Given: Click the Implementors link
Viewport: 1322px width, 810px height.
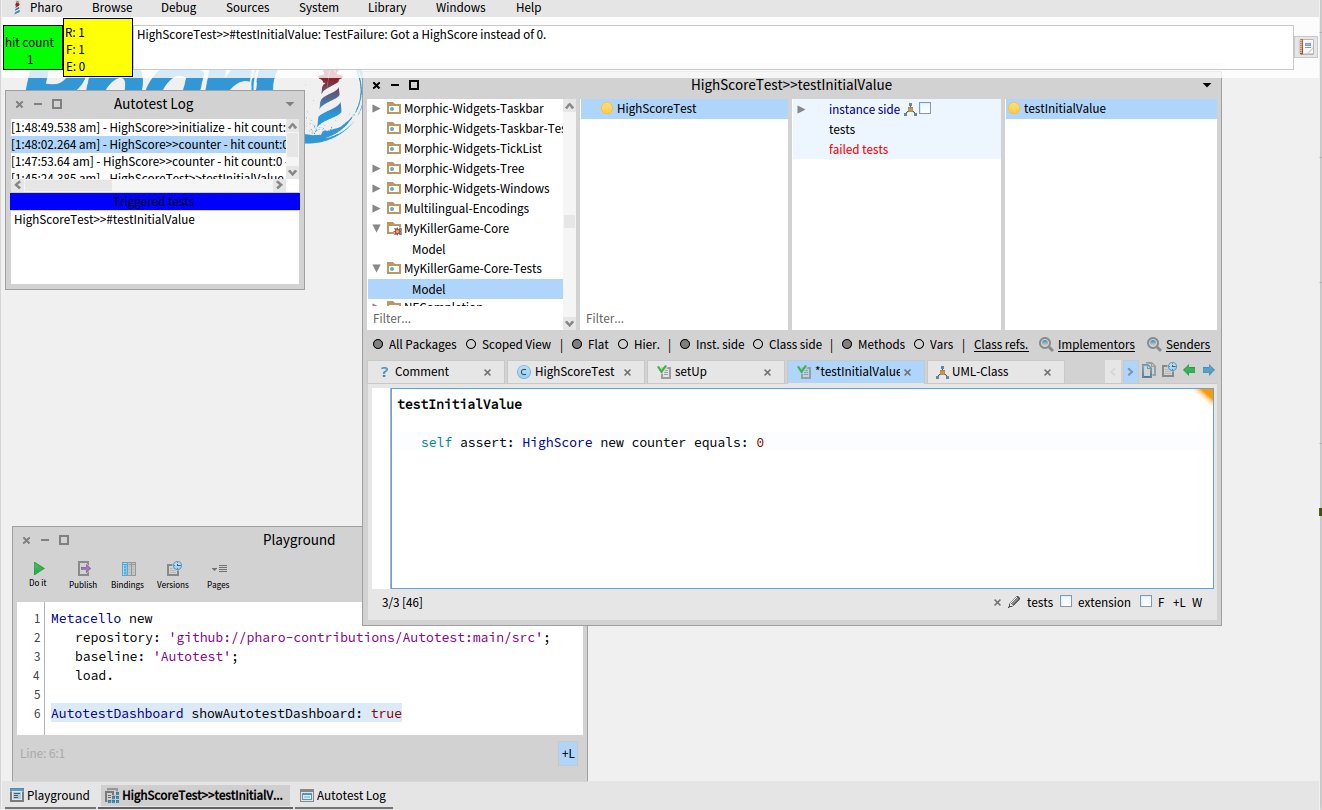Looking at the screenshot, I should [x=1096, y=345].
